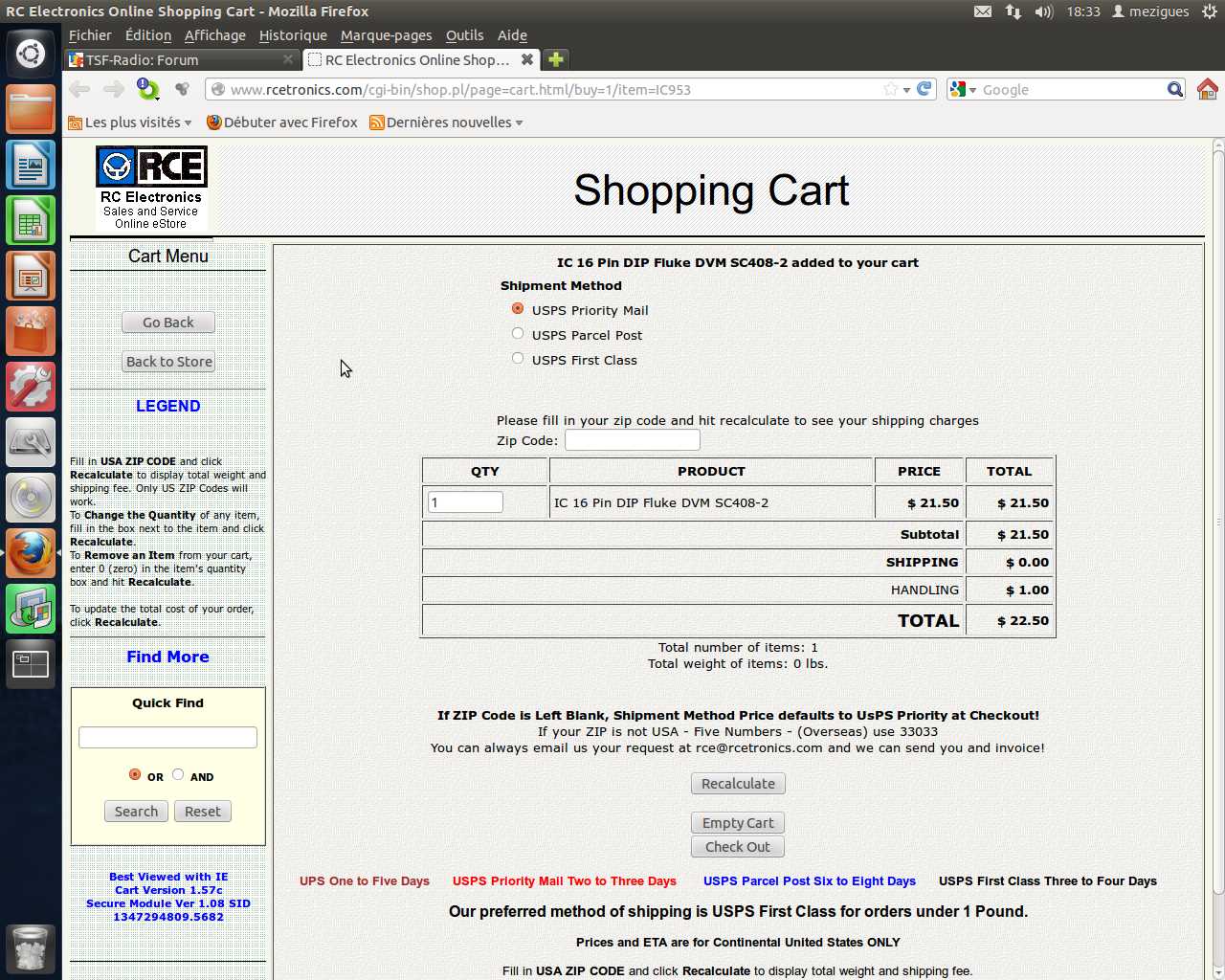Bookmark page with the star icon
Image resolution: width=1225 pixels, height=980 pixels.
pyautogui.click(x=891, y=89)
